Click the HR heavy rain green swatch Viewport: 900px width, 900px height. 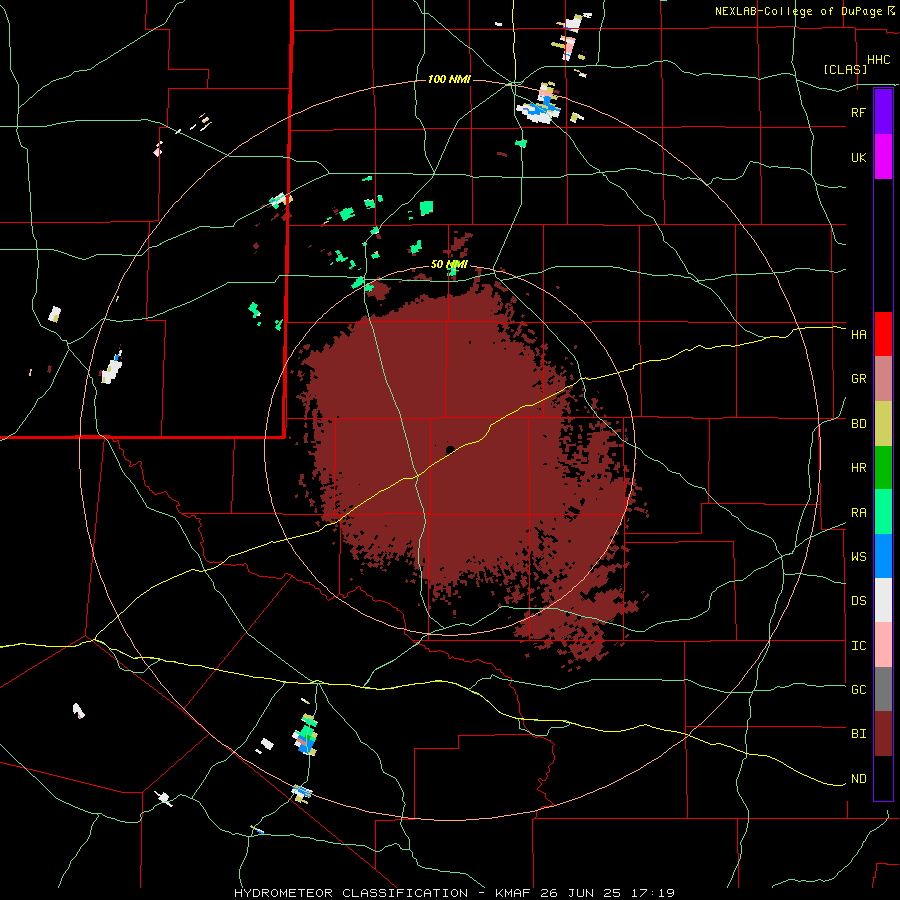883,468
